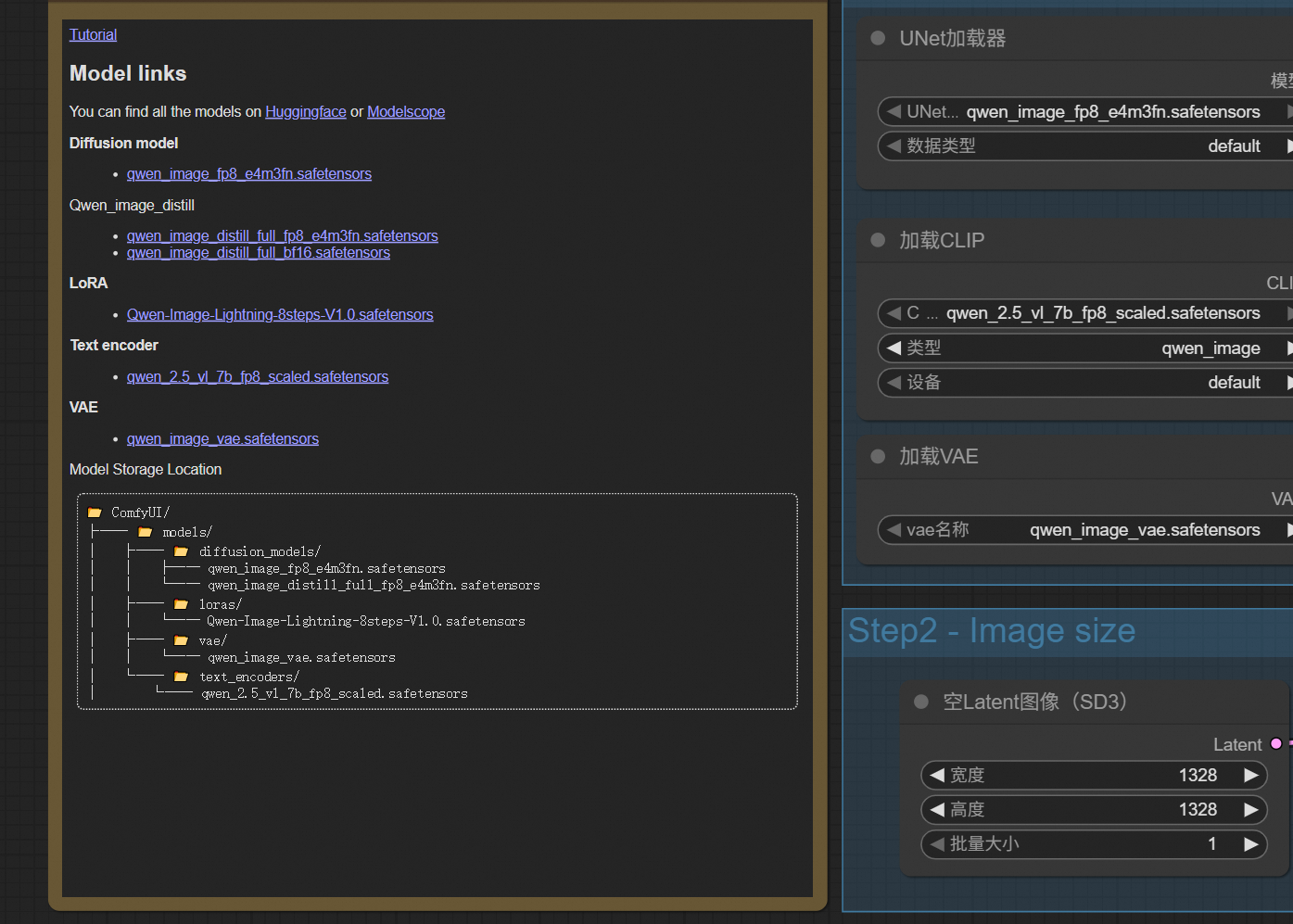Collapse the 空Latent图像 node via its dot
This screenshot has width=1293, height=924.
[921, 702]
